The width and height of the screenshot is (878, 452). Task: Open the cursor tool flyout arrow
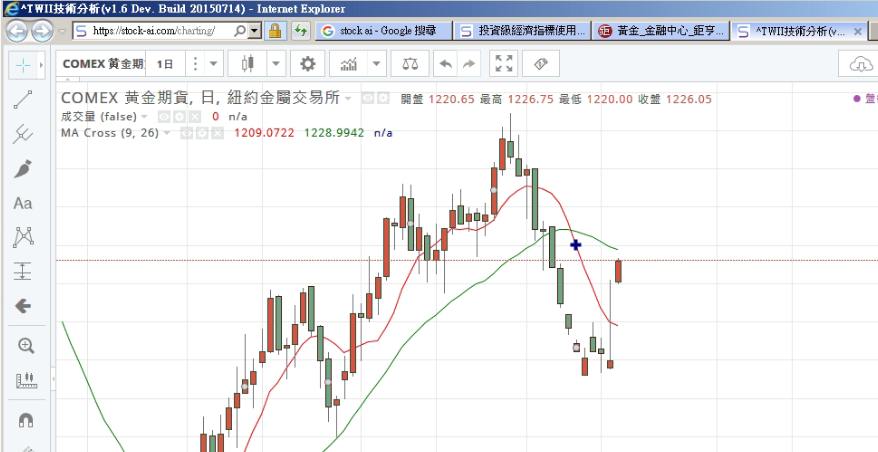coord(41,66)
